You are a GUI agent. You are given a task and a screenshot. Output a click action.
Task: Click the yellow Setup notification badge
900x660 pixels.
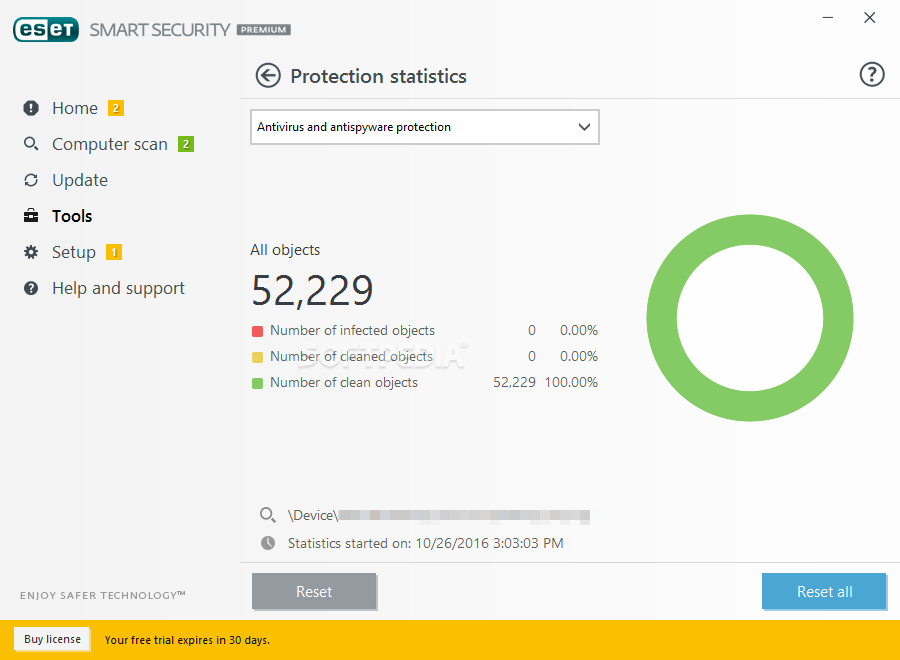coord(114,252)
